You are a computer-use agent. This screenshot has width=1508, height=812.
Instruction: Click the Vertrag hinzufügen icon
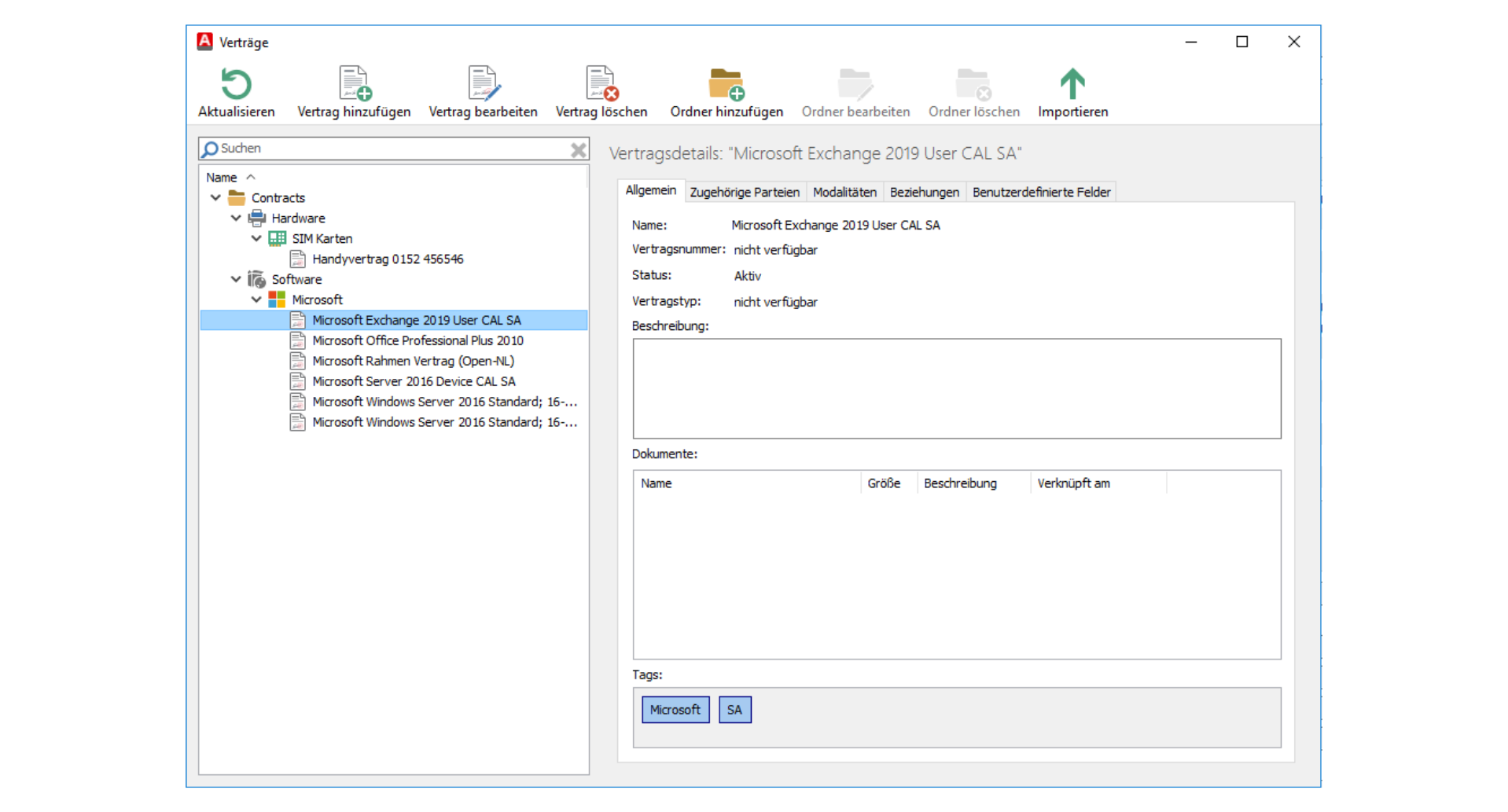pos(355,84)
